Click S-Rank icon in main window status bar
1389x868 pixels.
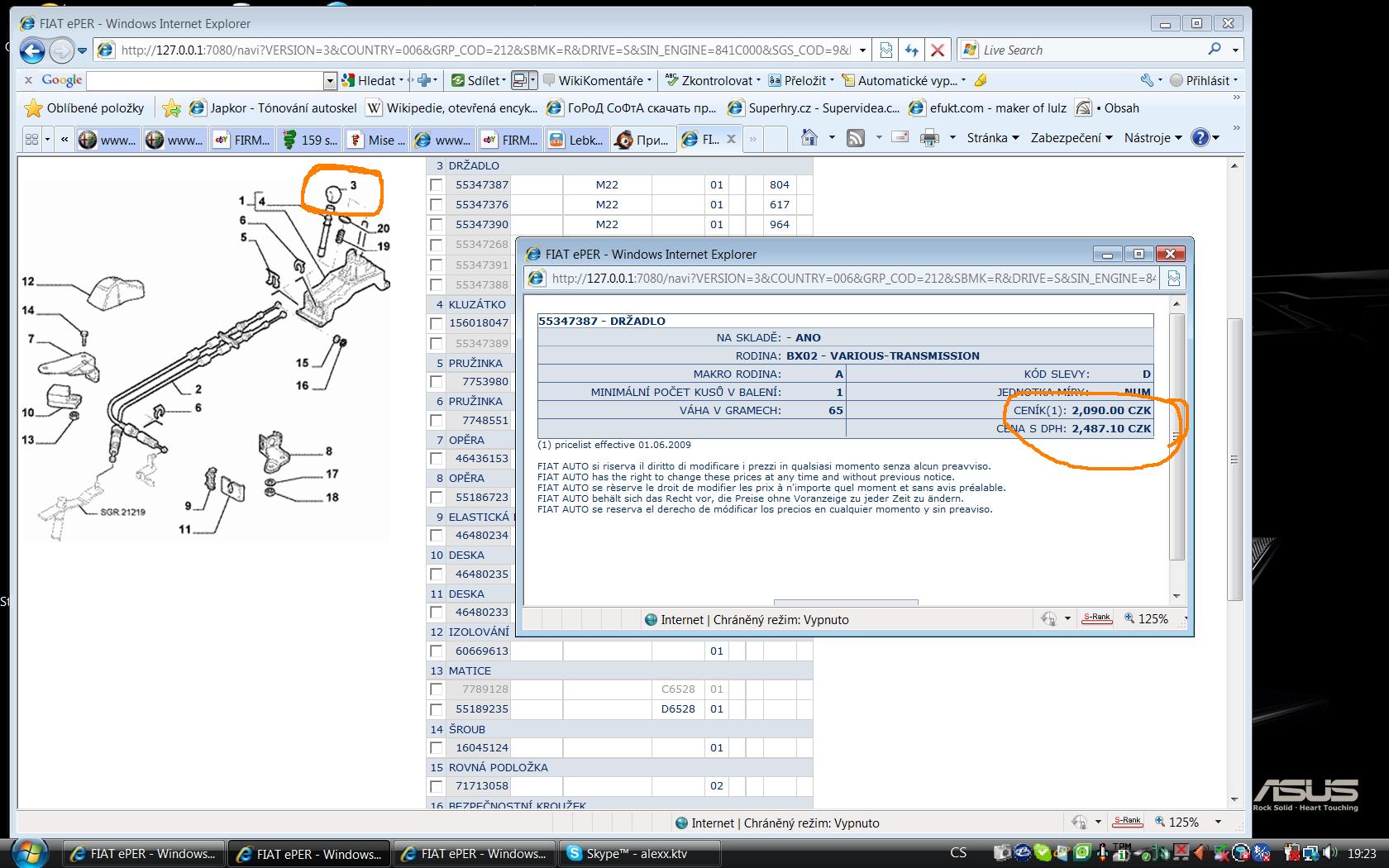(1128, 822)
